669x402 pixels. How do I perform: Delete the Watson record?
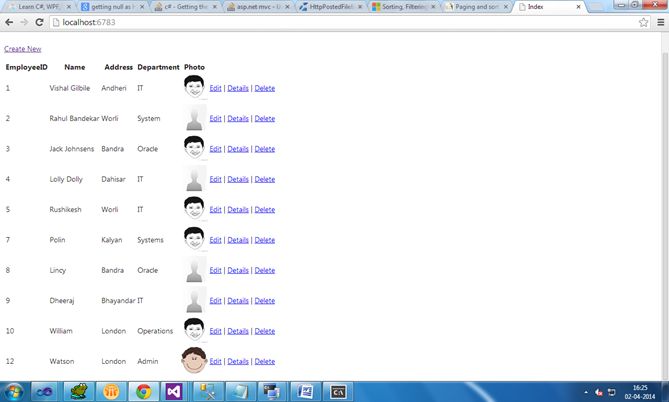pos(265,361)
